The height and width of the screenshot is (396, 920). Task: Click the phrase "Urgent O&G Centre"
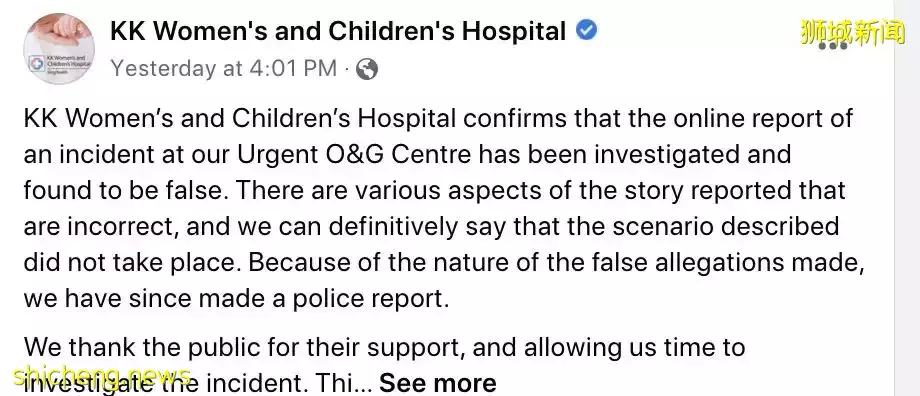(x=354, y=154)
